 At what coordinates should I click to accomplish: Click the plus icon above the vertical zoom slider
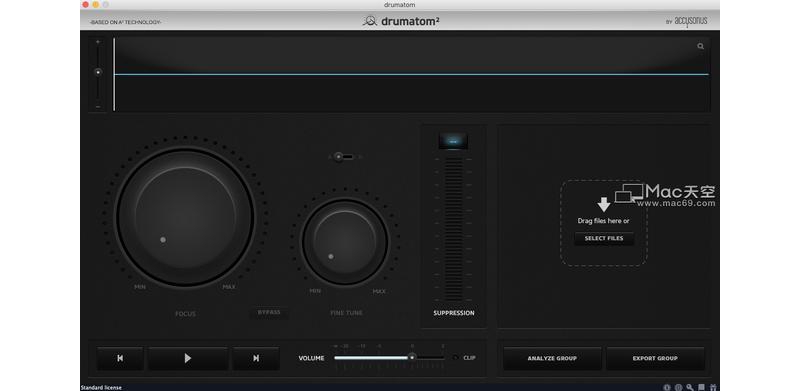[98, 42]
